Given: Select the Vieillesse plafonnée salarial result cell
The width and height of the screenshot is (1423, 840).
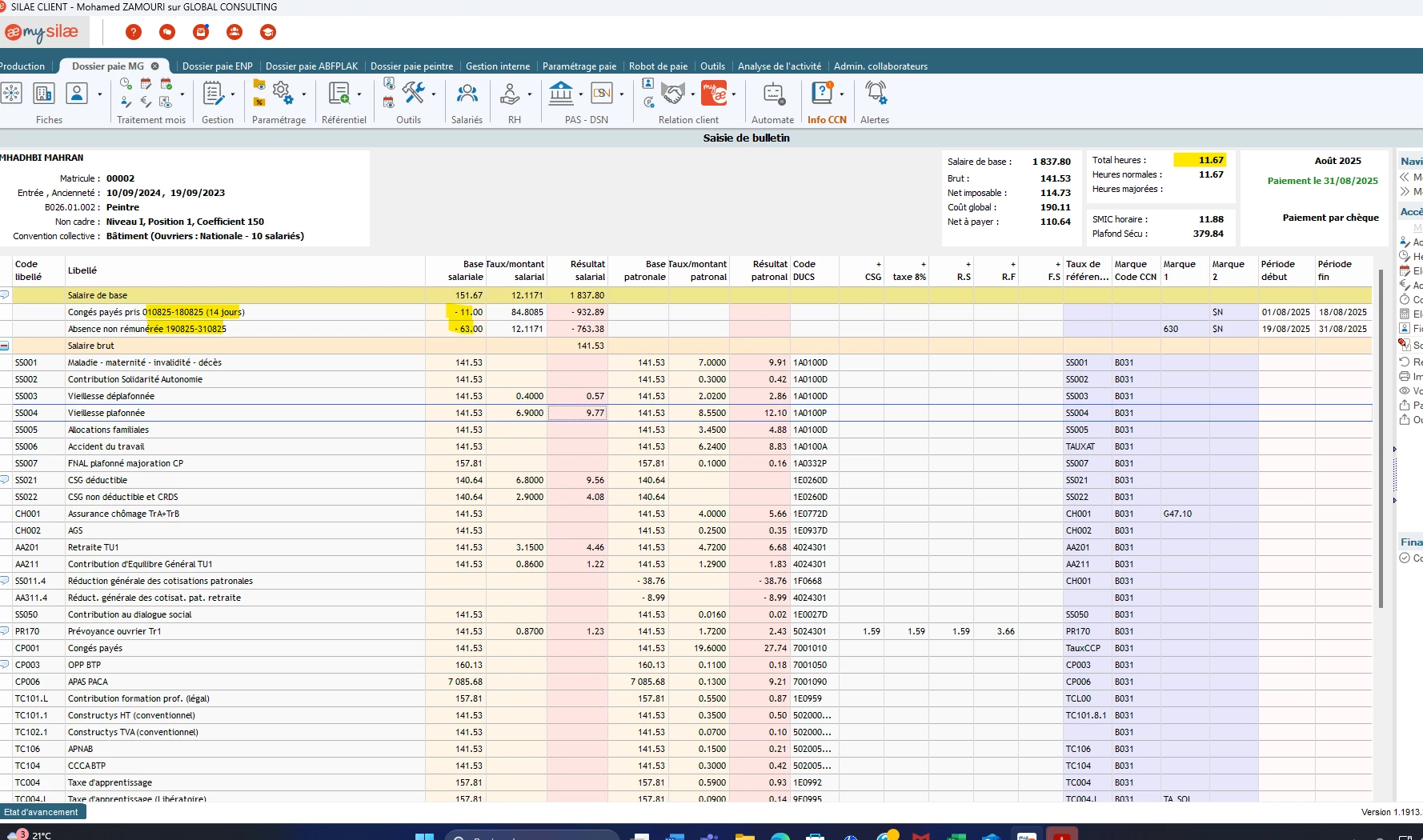Looking at the screenshot, I should 577,413.
